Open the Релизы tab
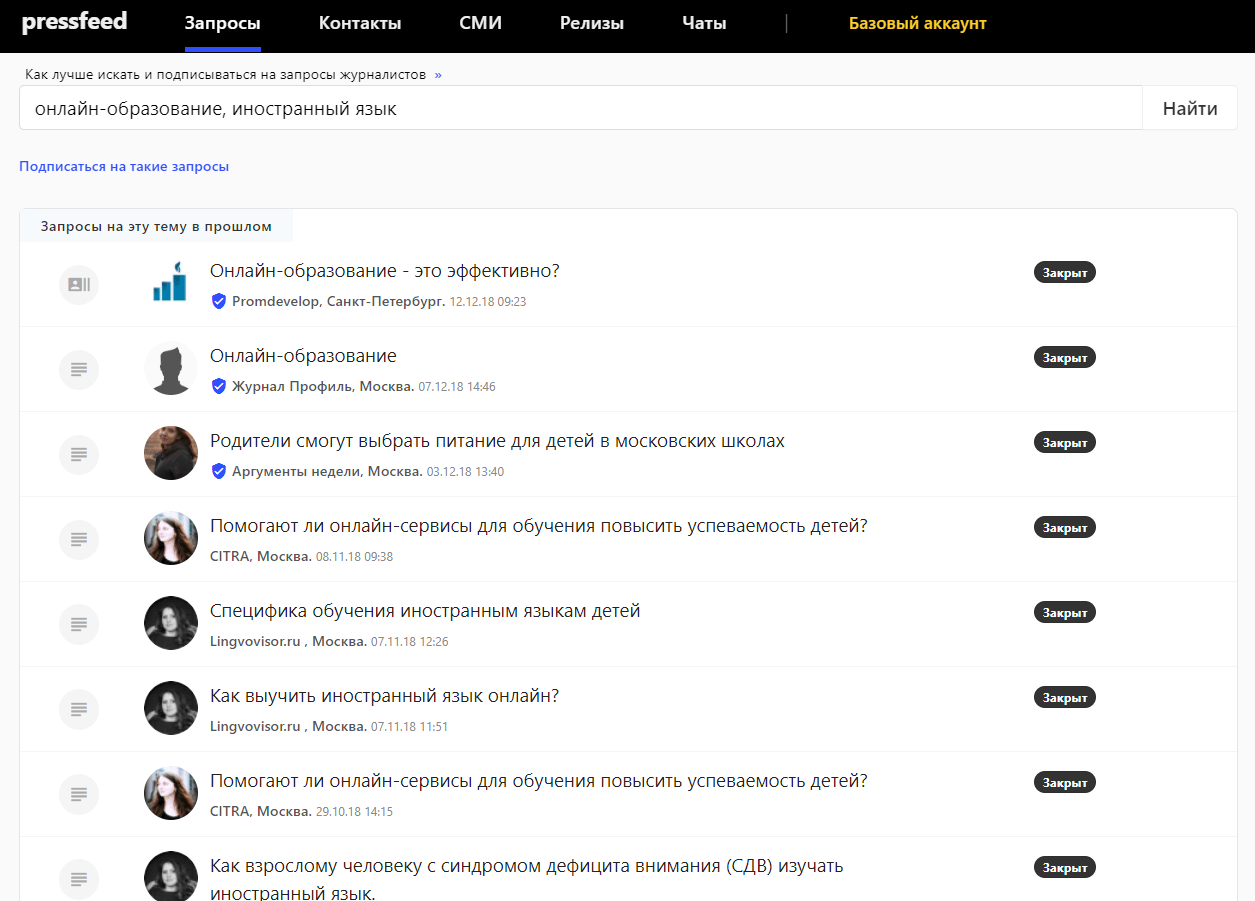 [x=592, y=24]
